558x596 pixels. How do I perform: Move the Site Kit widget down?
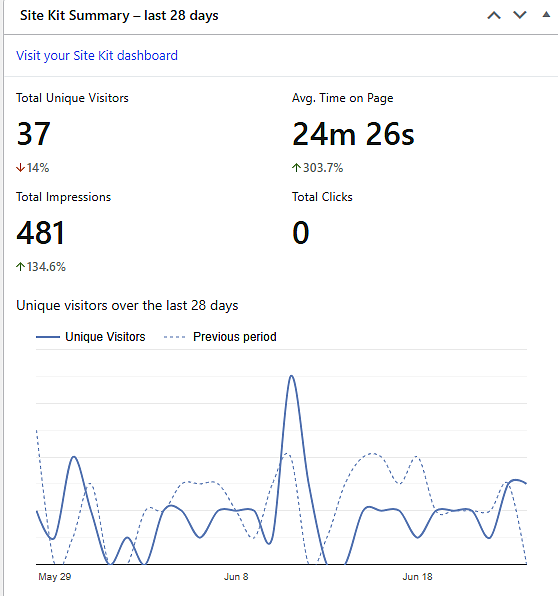(520, 15)
